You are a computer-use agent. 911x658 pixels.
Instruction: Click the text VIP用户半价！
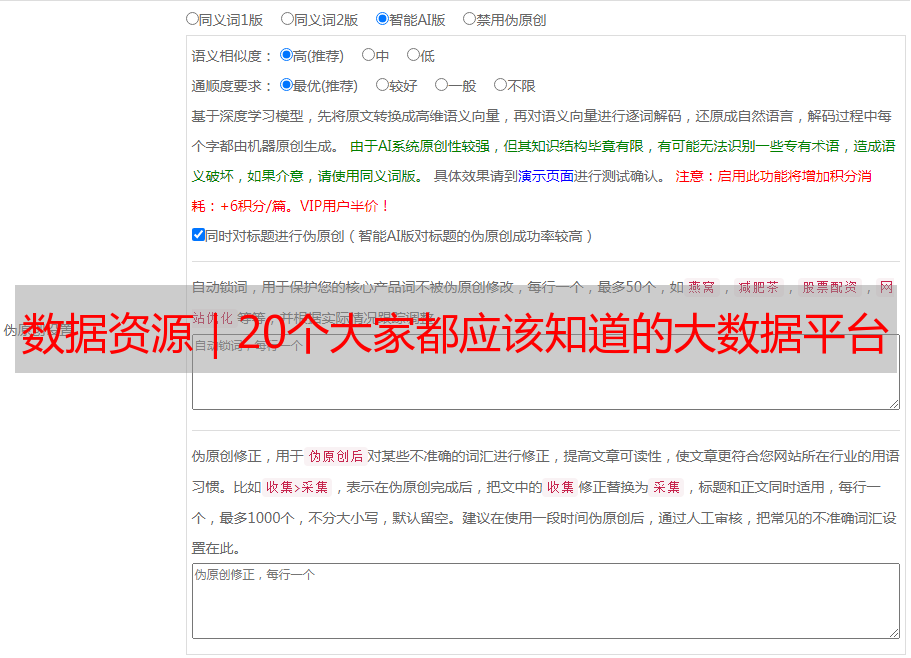344,206
